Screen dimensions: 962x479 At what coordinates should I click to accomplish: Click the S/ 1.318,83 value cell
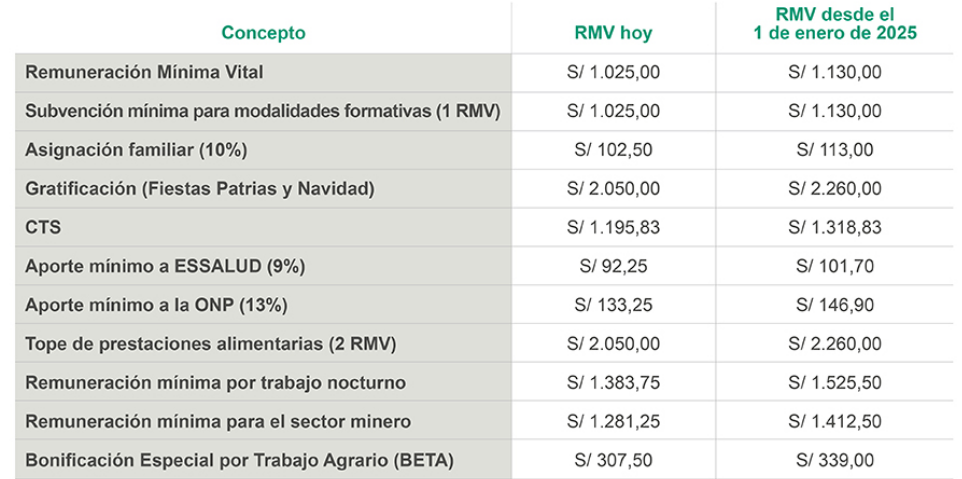pos(835,227)
